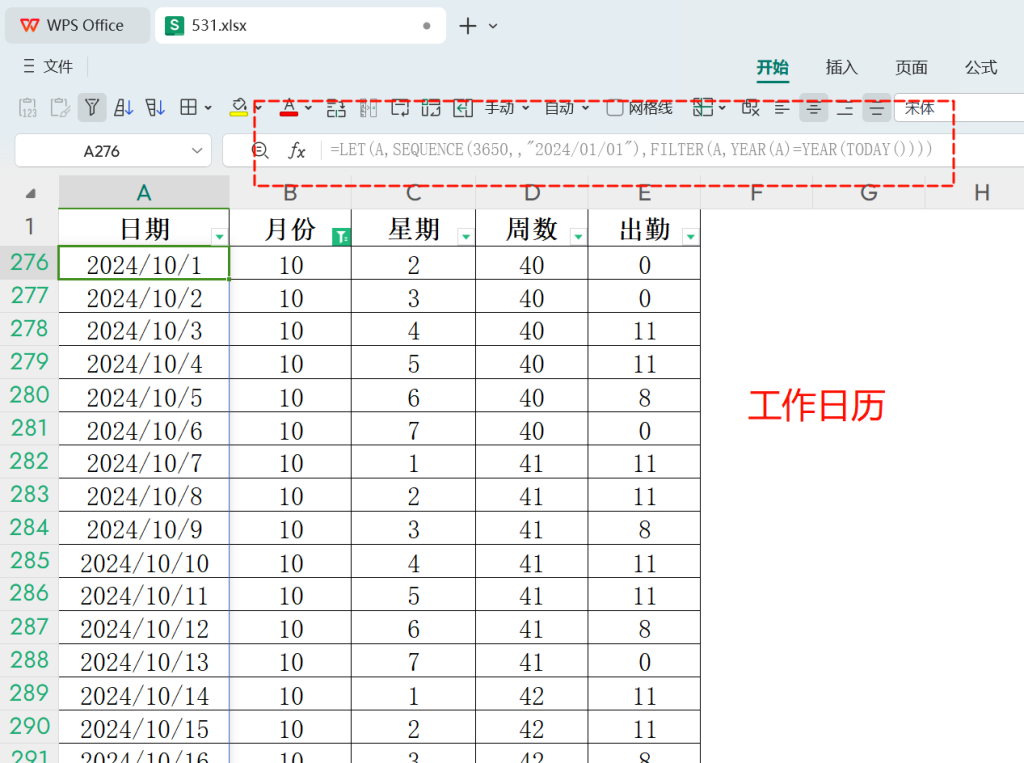Select the 531.xlsx document tab
1024x763 pixels.
[300, 25]
